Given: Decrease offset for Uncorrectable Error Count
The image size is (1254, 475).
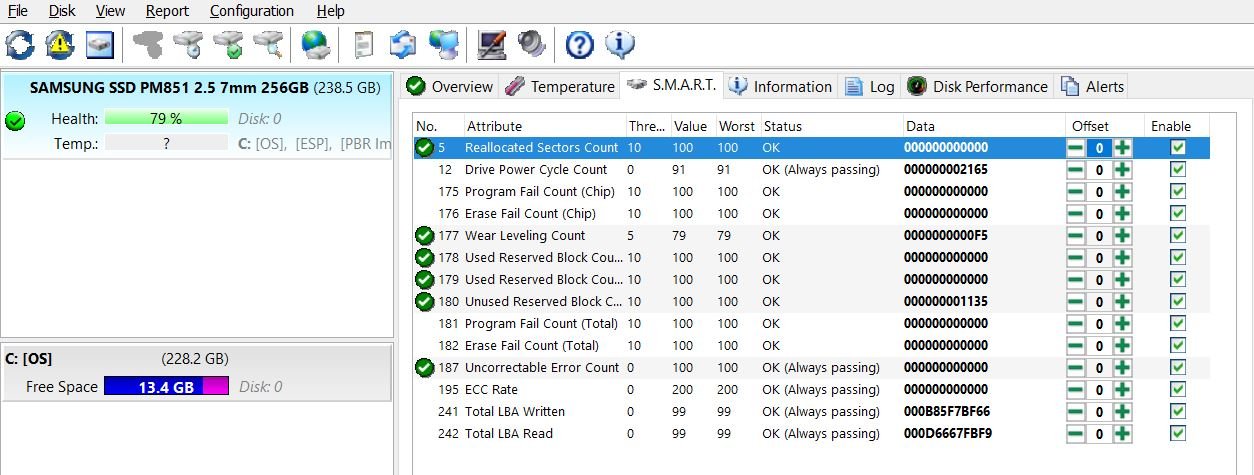Looking at the screenshot, I should coord(1075,368).
